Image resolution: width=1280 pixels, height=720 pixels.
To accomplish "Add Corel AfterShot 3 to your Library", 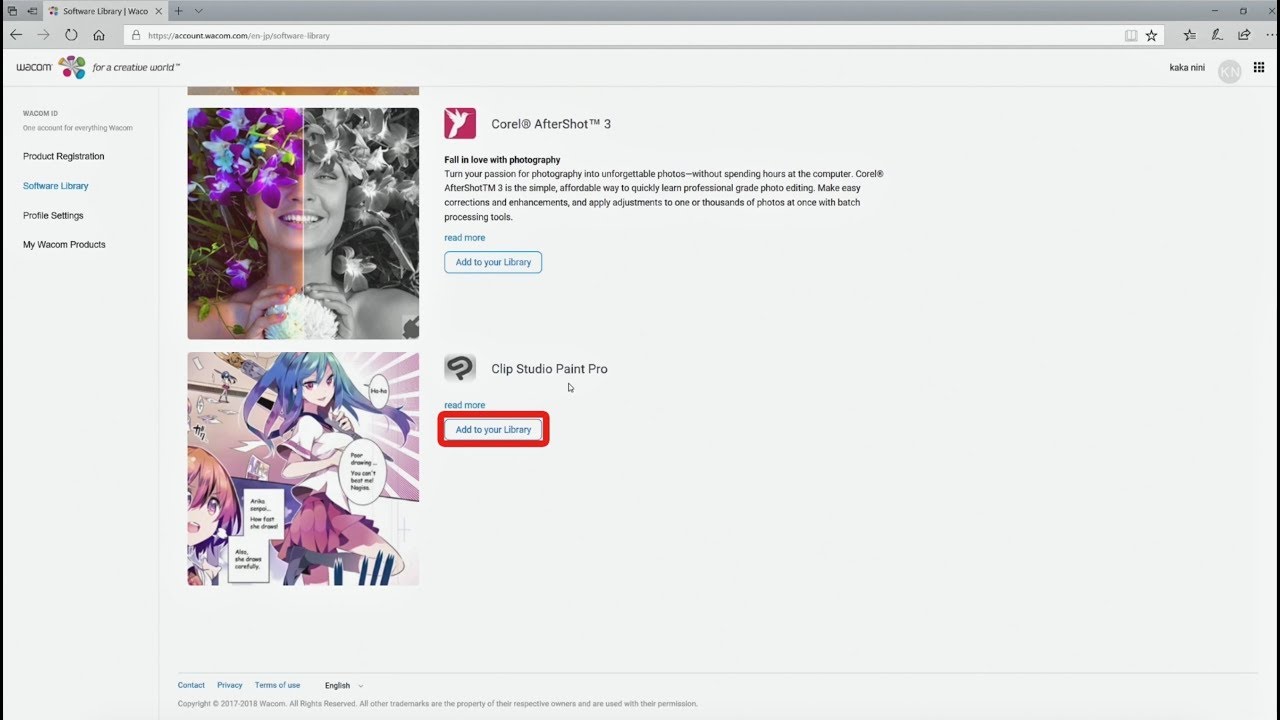I will pyautogui.click(x=493, y=262).
